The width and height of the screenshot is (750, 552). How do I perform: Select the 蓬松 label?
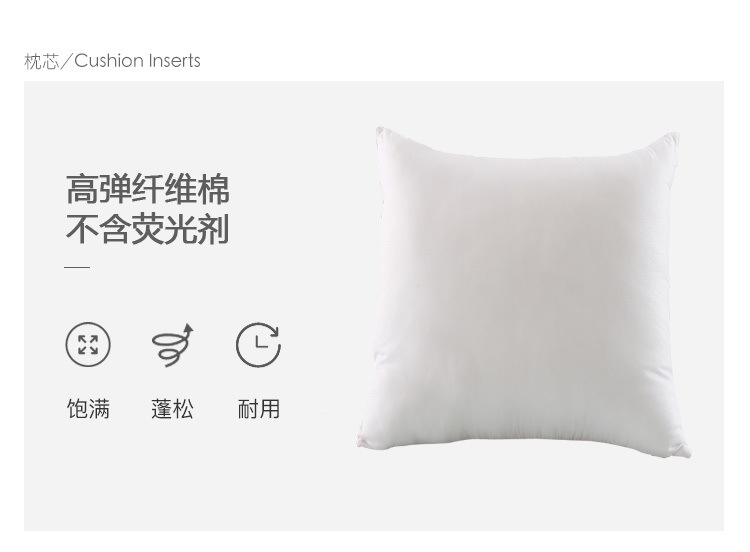click(x=172, y=409)
